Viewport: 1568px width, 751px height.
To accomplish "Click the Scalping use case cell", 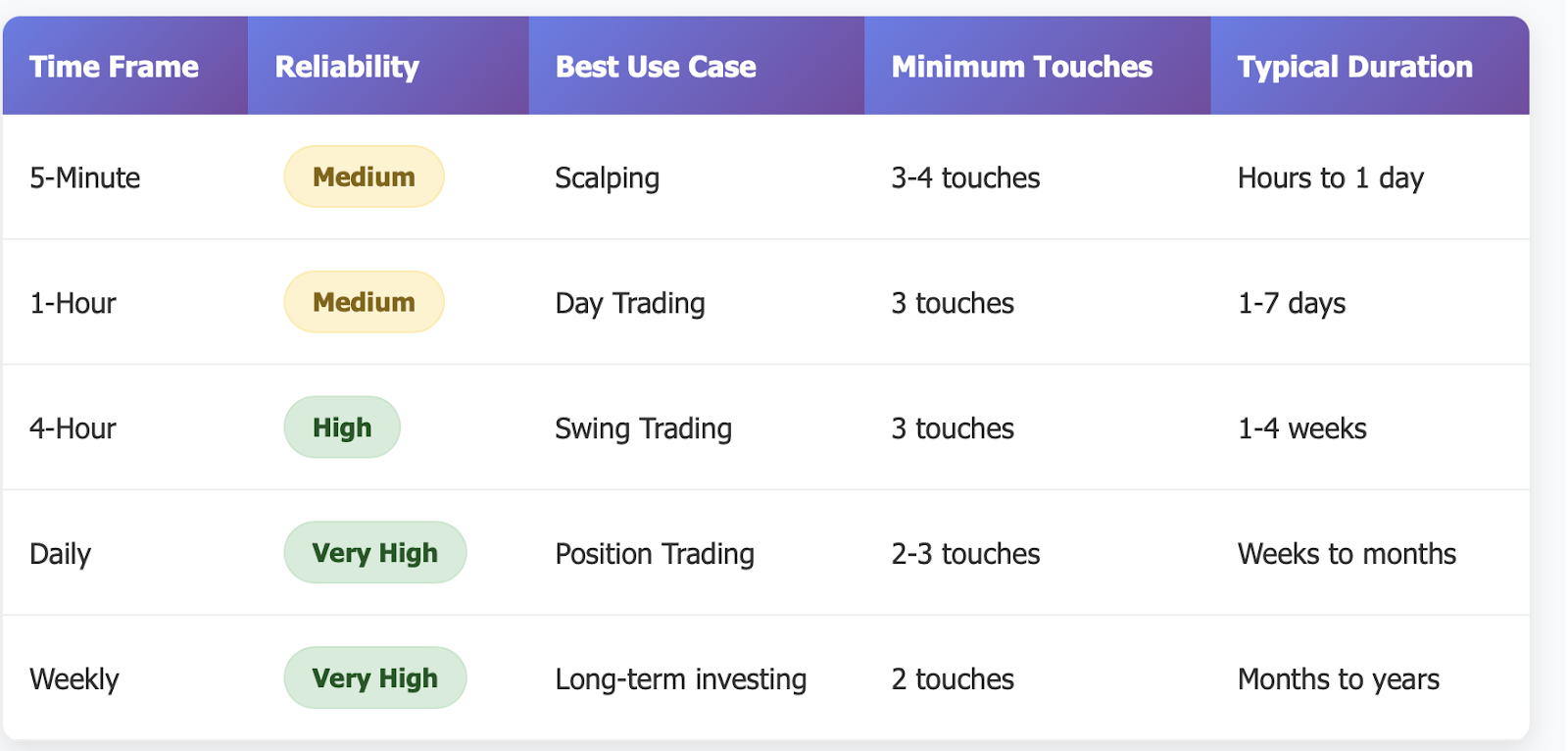I will tap(607, 178).
